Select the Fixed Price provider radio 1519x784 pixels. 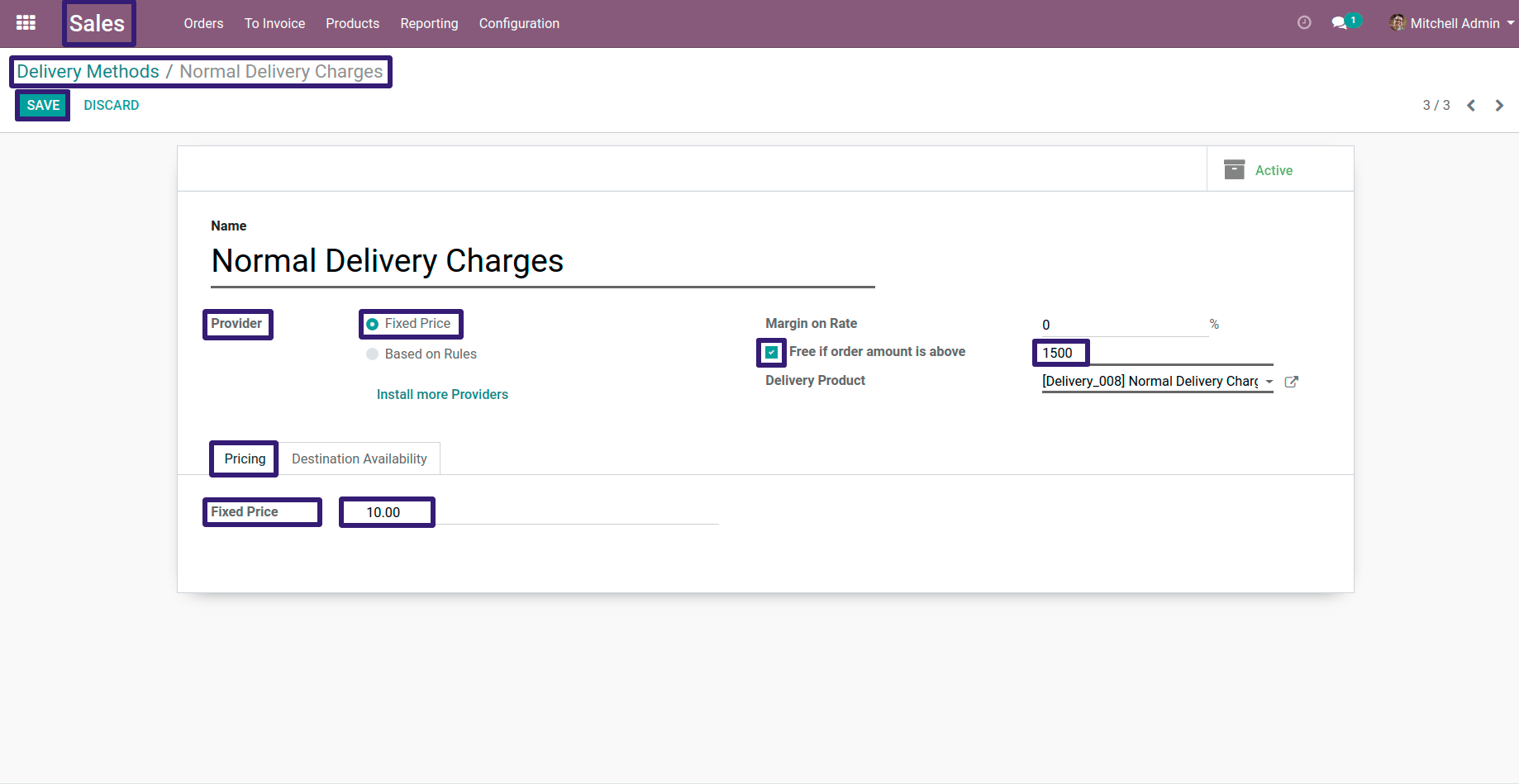[373, 324]
